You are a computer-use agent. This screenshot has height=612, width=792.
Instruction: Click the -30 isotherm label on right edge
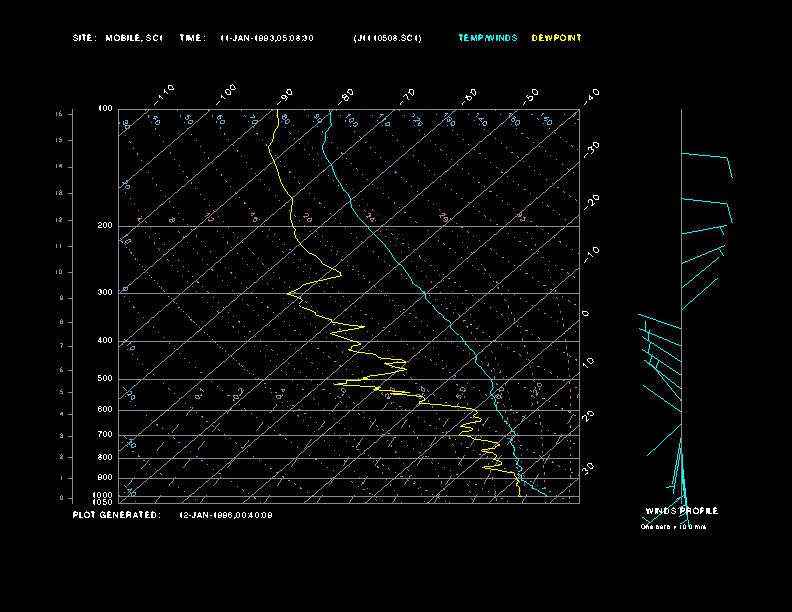(591, 149)
